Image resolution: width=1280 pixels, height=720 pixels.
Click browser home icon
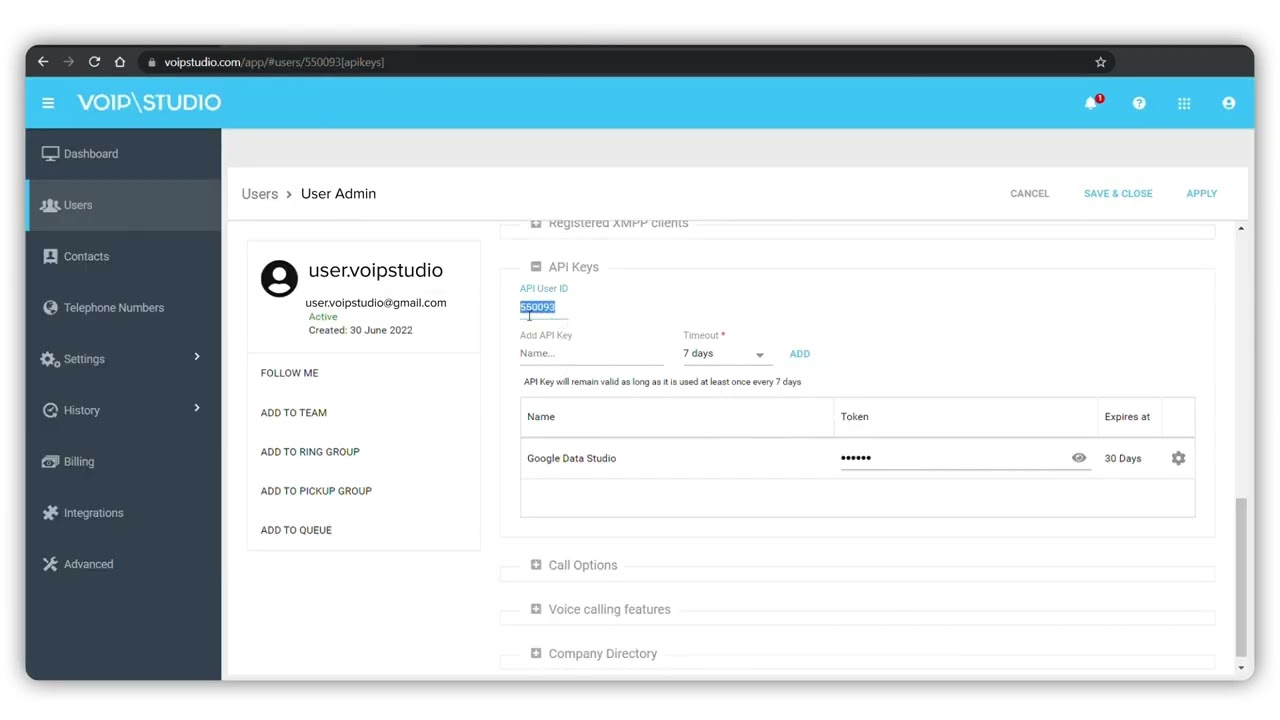tap(120, 62)
